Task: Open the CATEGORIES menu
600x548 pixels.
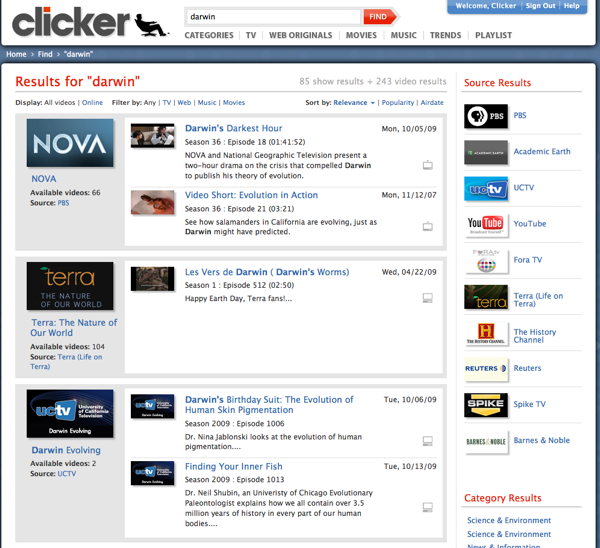Action: tap(209, 35)
